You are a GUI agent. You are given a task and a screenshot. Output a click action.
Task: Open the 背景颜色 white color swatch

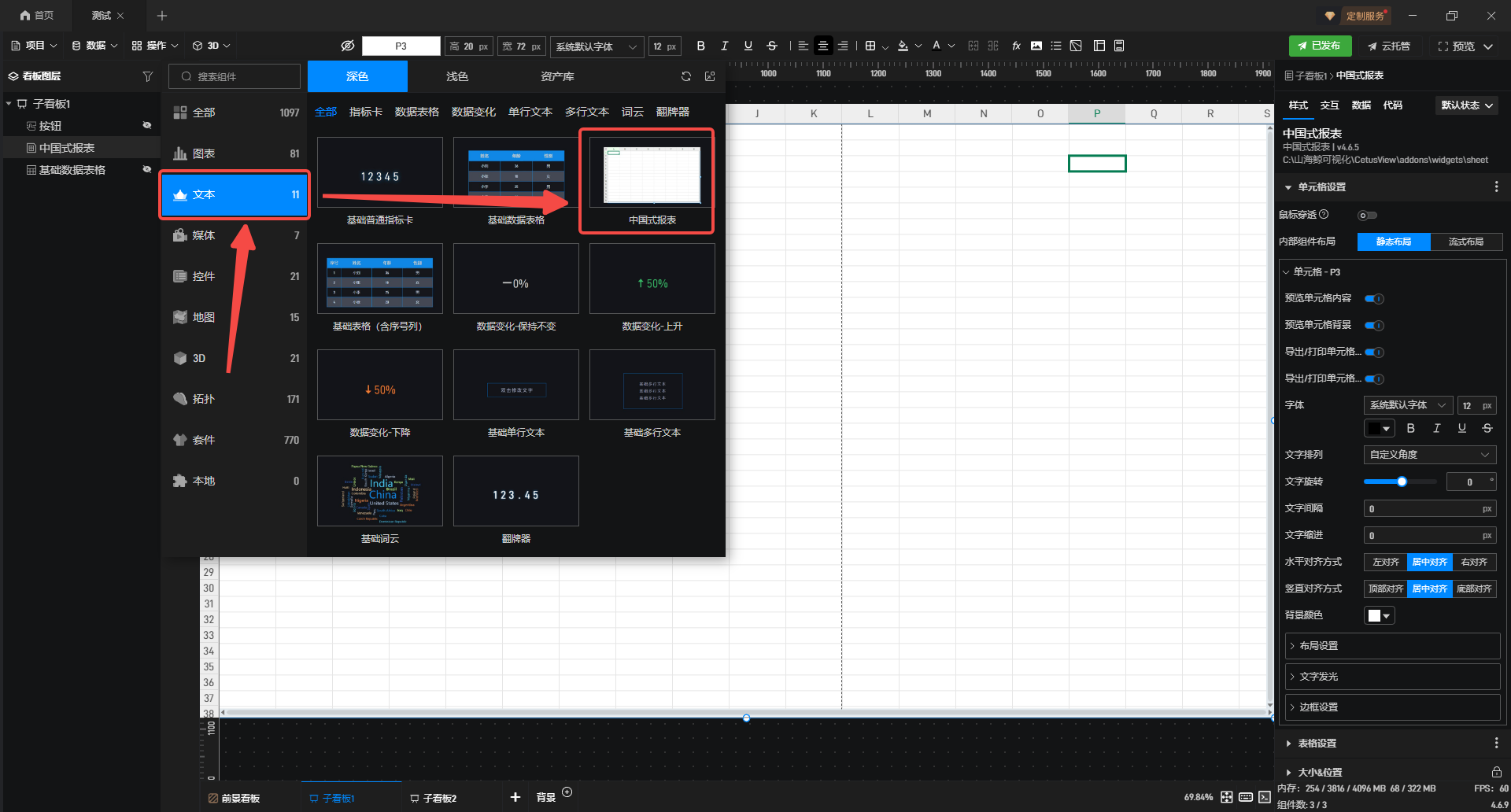tap(1379, 615)
